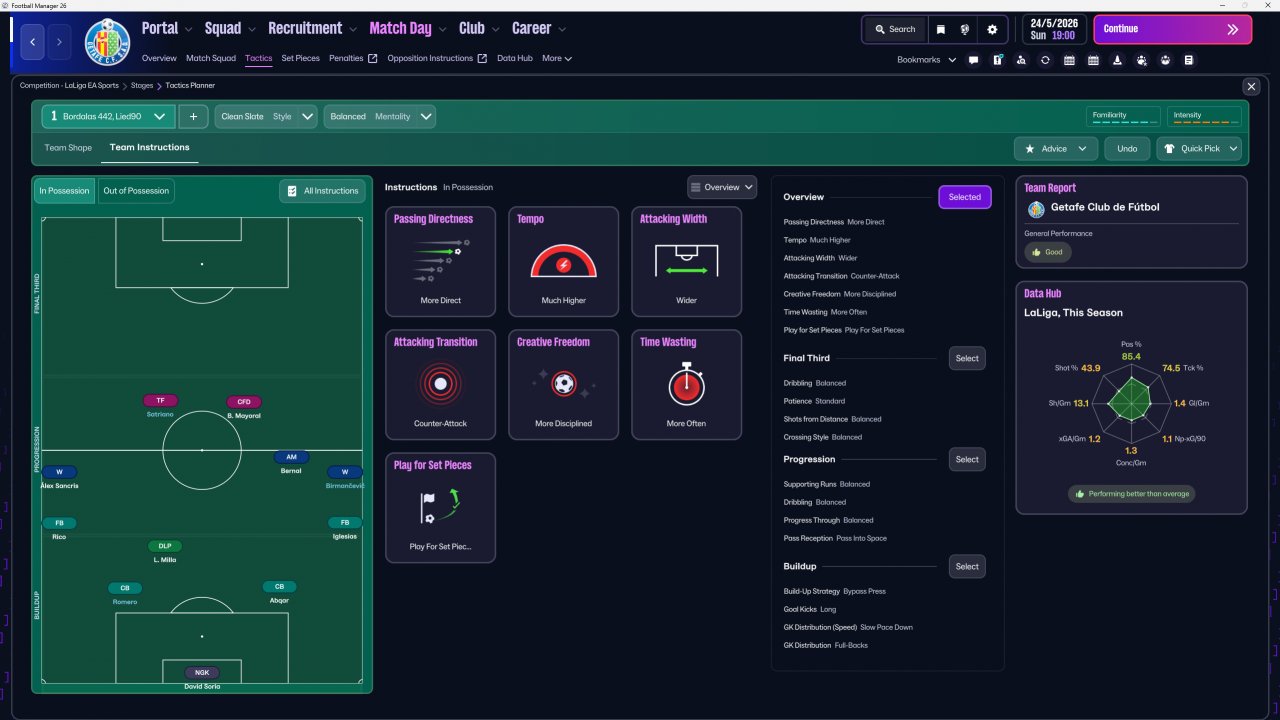Open the player search bookmark icon
Image resolution: width=1280 pixels, height=720 pixels.
tap(1021, 60)
